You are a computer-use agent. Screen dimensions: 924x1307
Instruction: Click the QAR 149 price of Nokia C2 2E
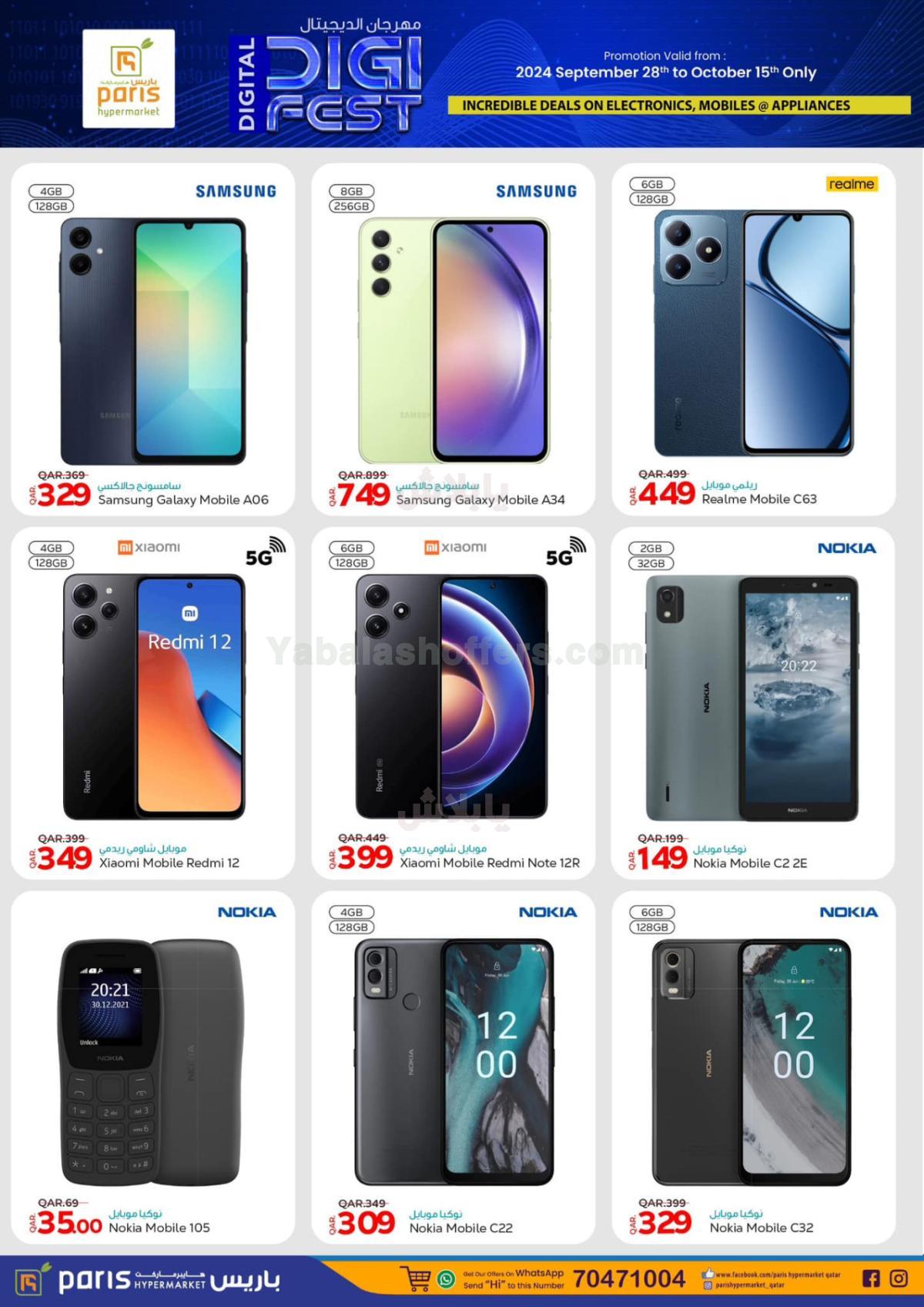click(658, 856)
